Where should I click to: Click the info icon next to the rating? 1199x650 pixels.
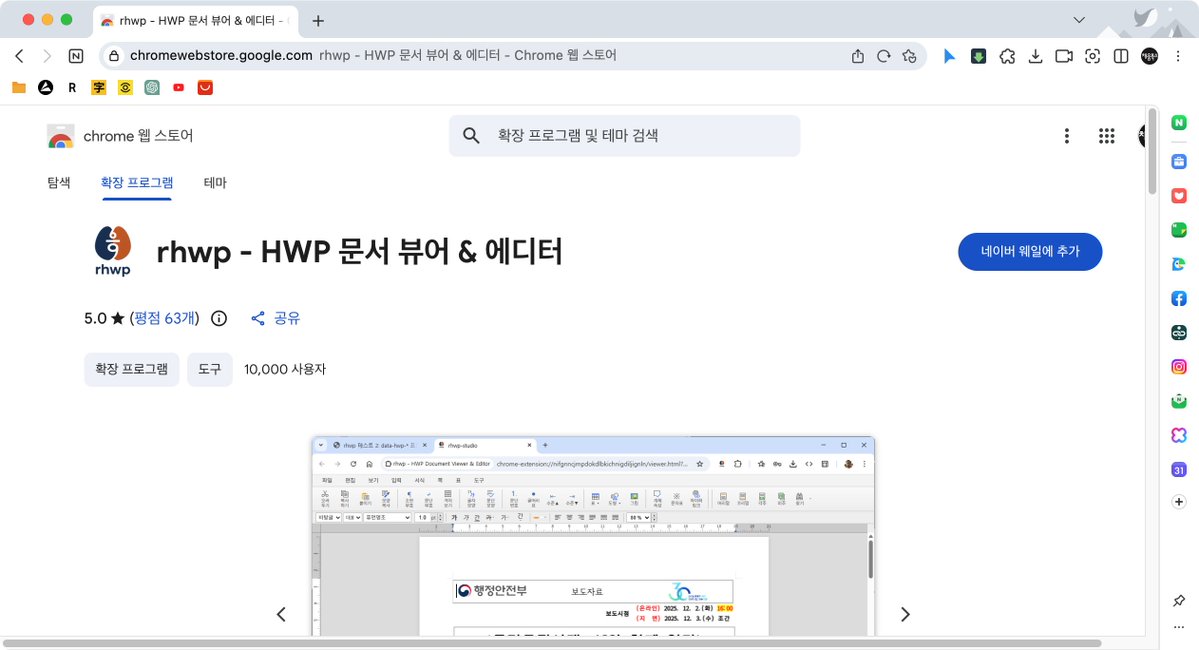click(218, 318)
